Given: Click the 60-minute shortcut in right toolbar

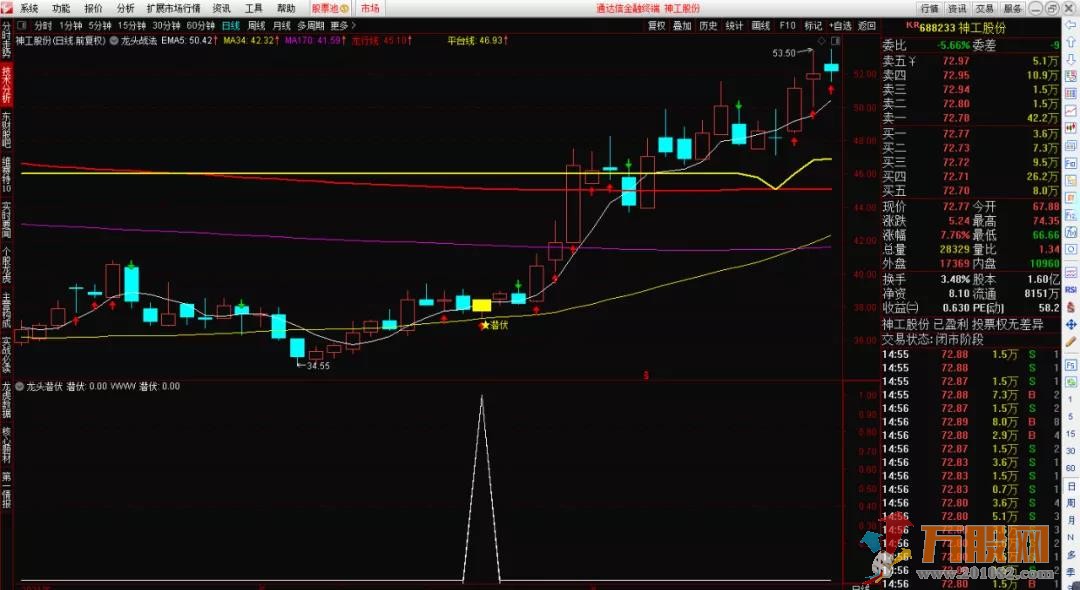Looking at the screenshot, I should pos(1071,467).
